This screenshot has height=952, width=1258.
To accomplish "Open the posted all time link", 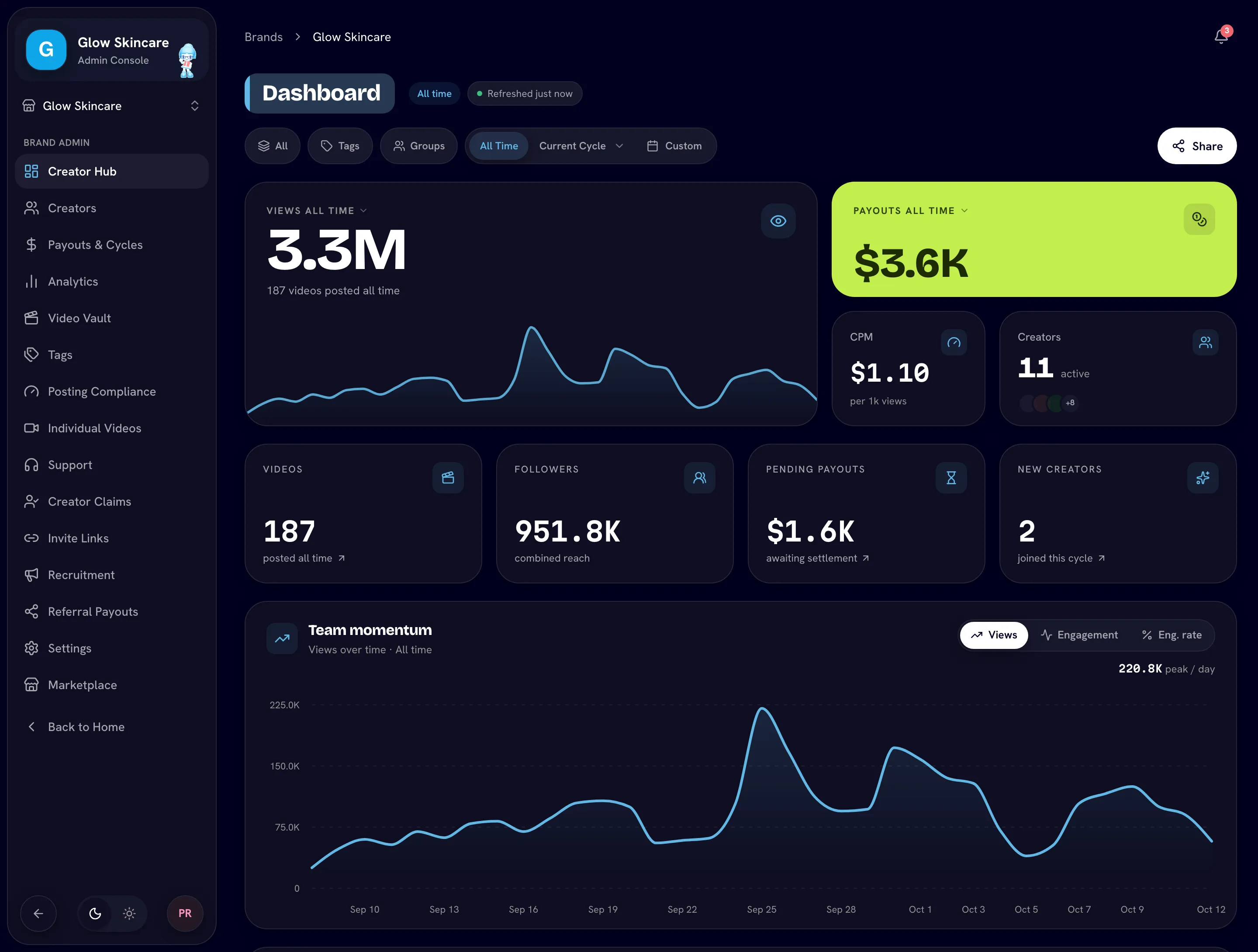I will (304, 559).
